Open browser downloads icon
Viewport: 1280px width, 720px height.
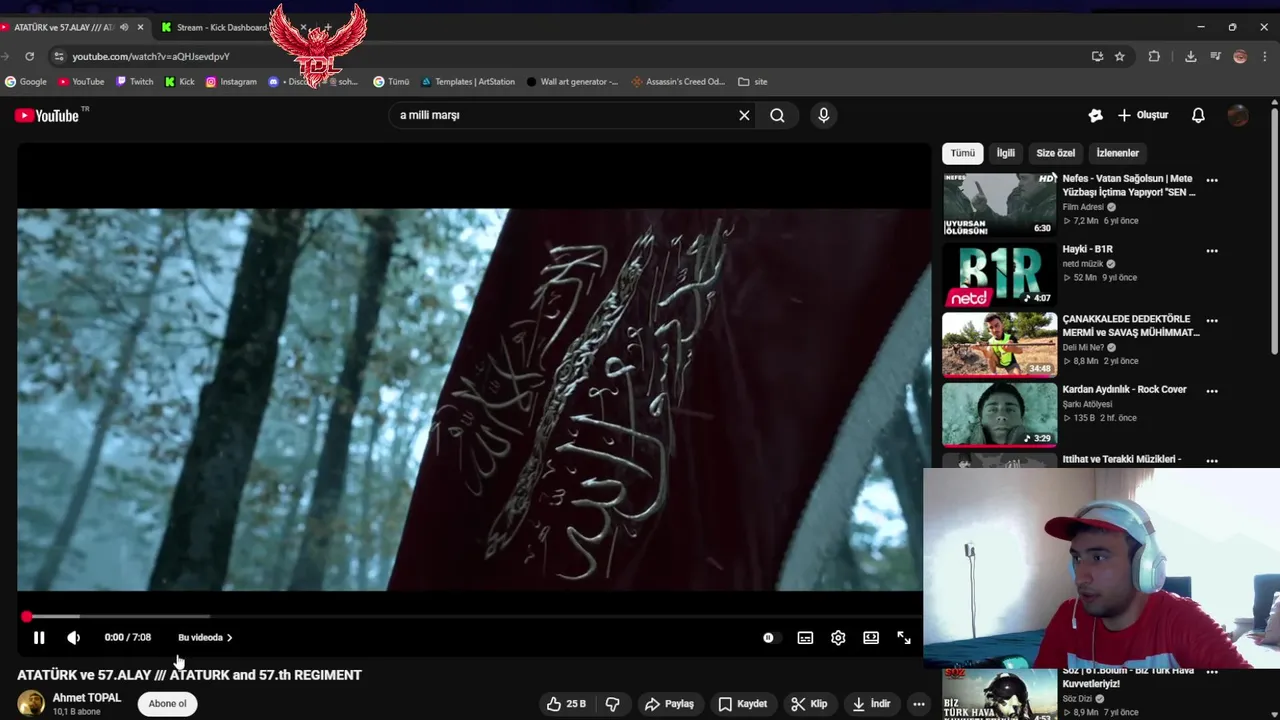pos(1190,56)
